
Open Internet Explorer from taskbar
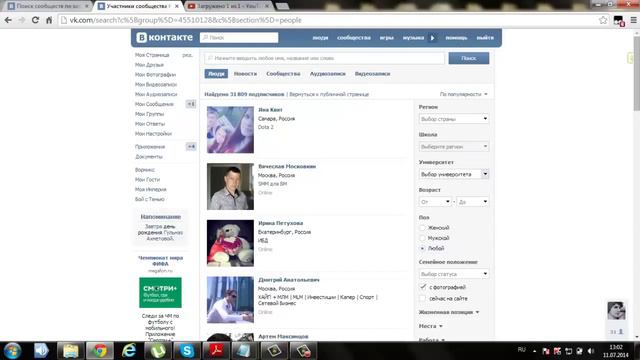(129, 351)
